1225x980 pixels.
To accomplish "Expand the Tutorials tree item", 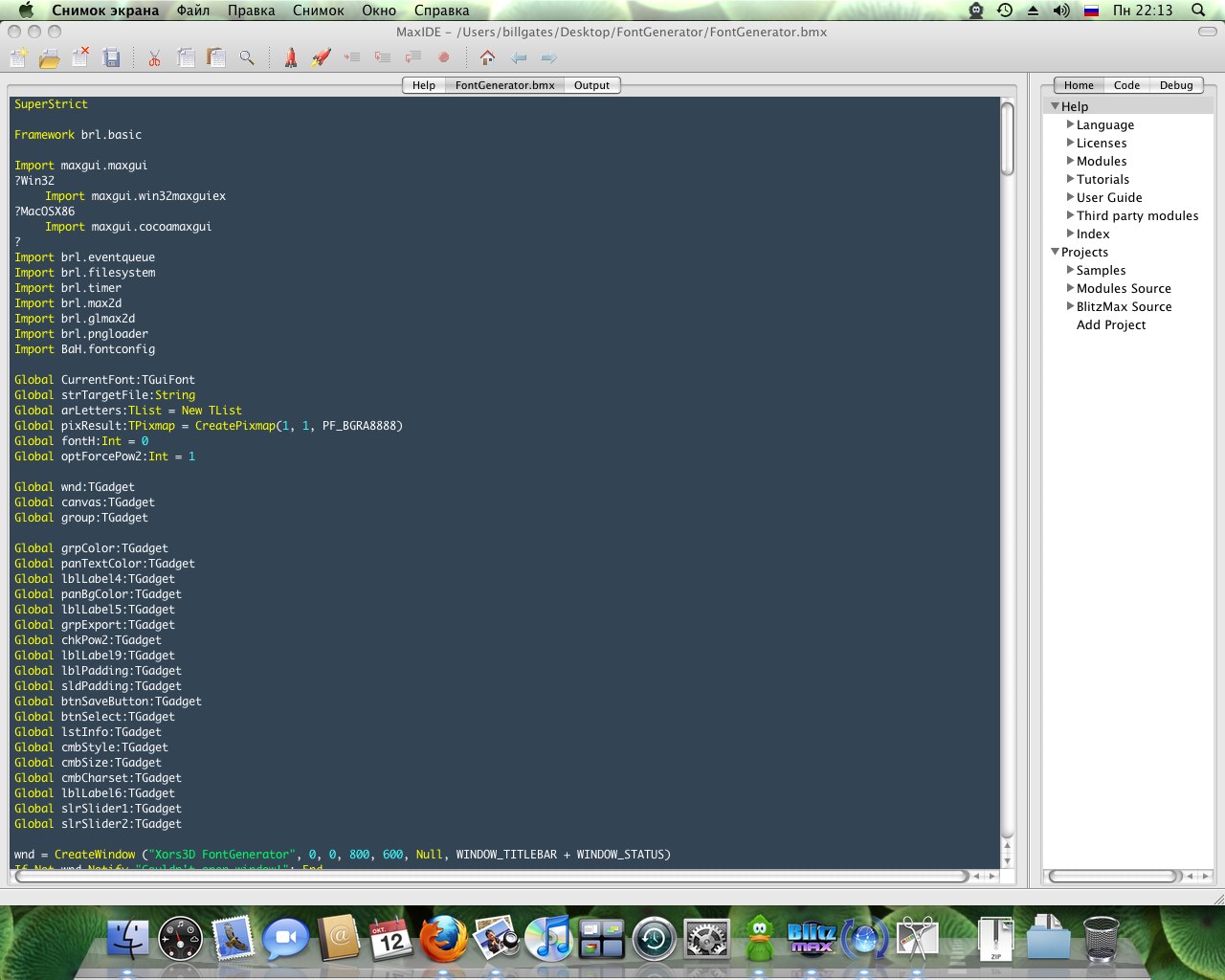I will coord(1070,179).
